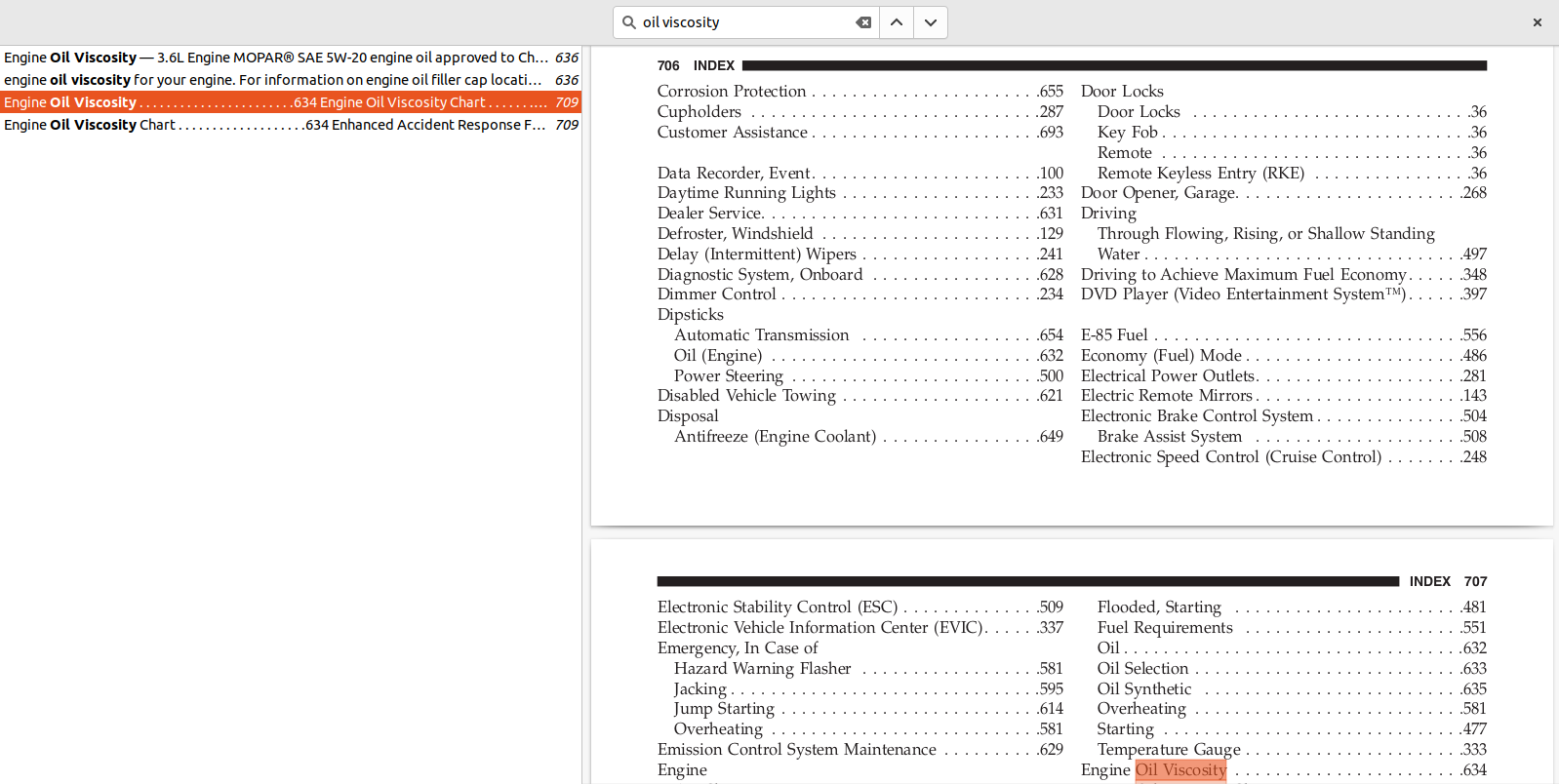Screen dimensions: 1559x784
Task: Click the magnifier icon in search field
Action: (629, 22)
